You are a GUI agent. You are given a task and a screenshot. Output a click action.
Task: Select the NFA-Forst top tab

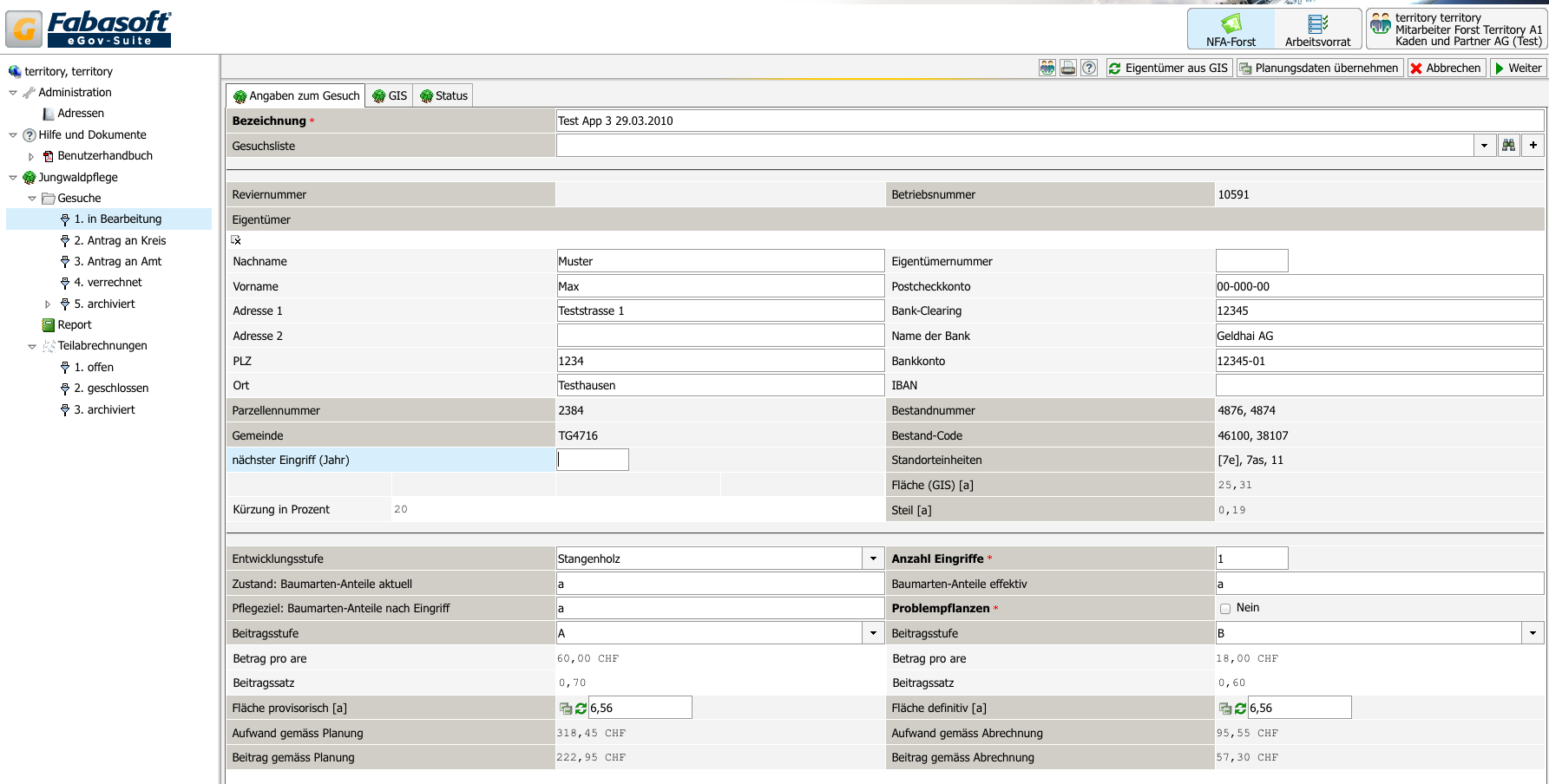click(x=1231, y=29)
